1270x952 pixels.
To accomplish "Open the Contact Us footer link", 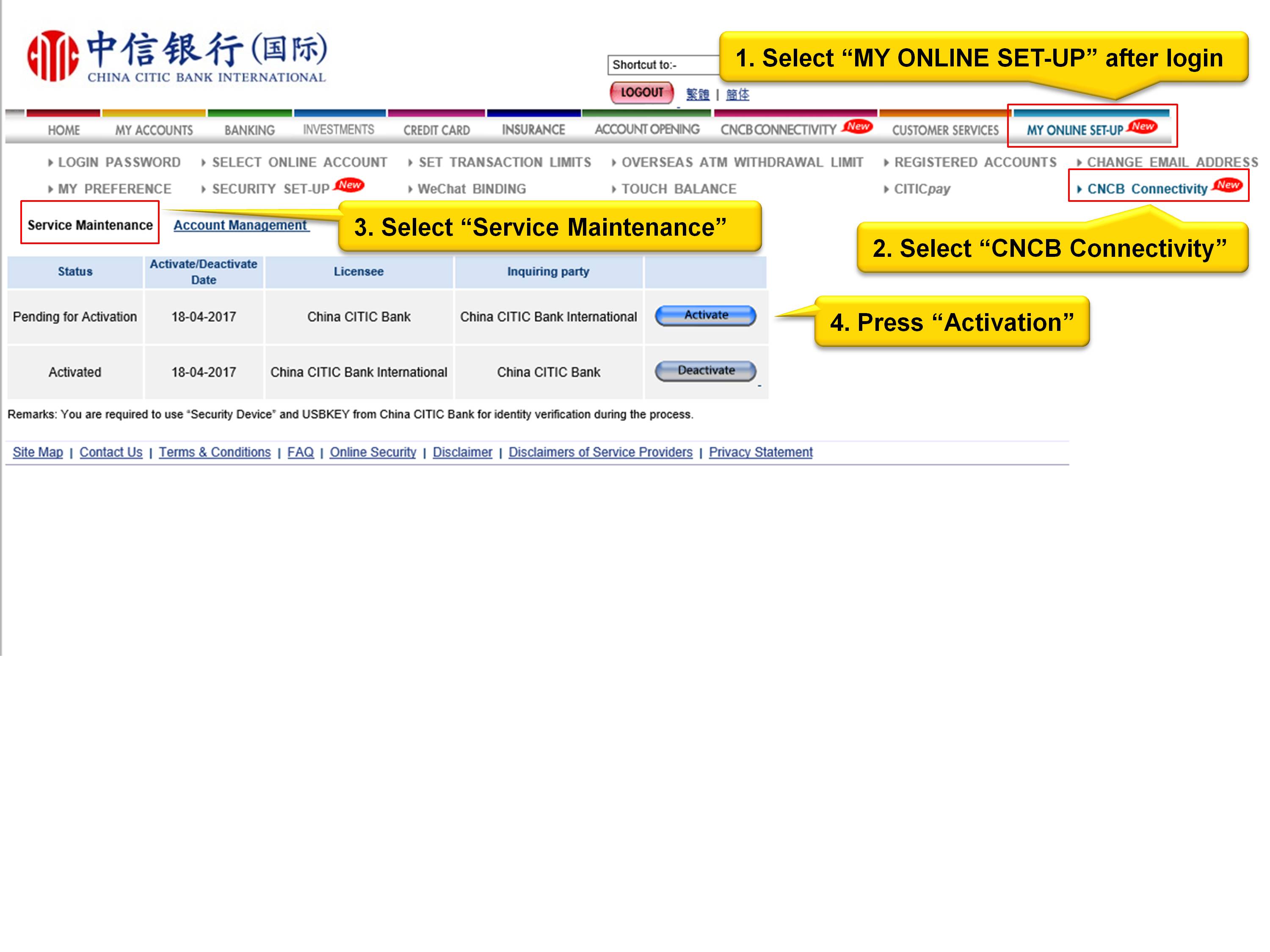I will point(111,452).
